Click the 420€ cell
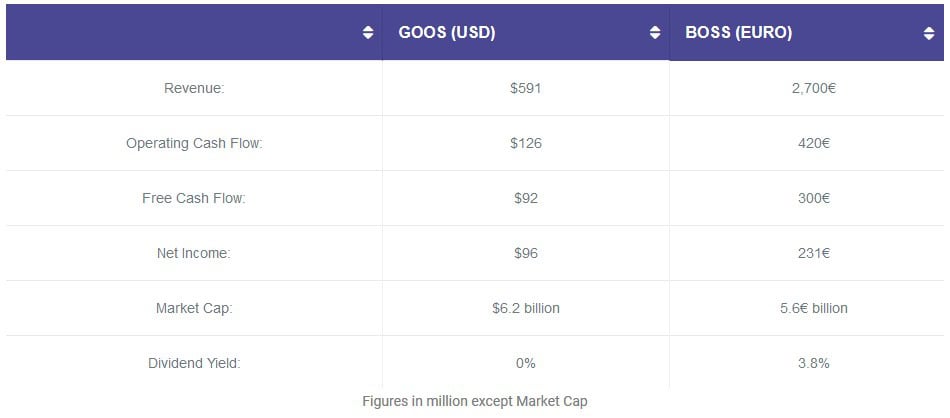This screenshot has height=418, width=950. (x=813, y=143)
